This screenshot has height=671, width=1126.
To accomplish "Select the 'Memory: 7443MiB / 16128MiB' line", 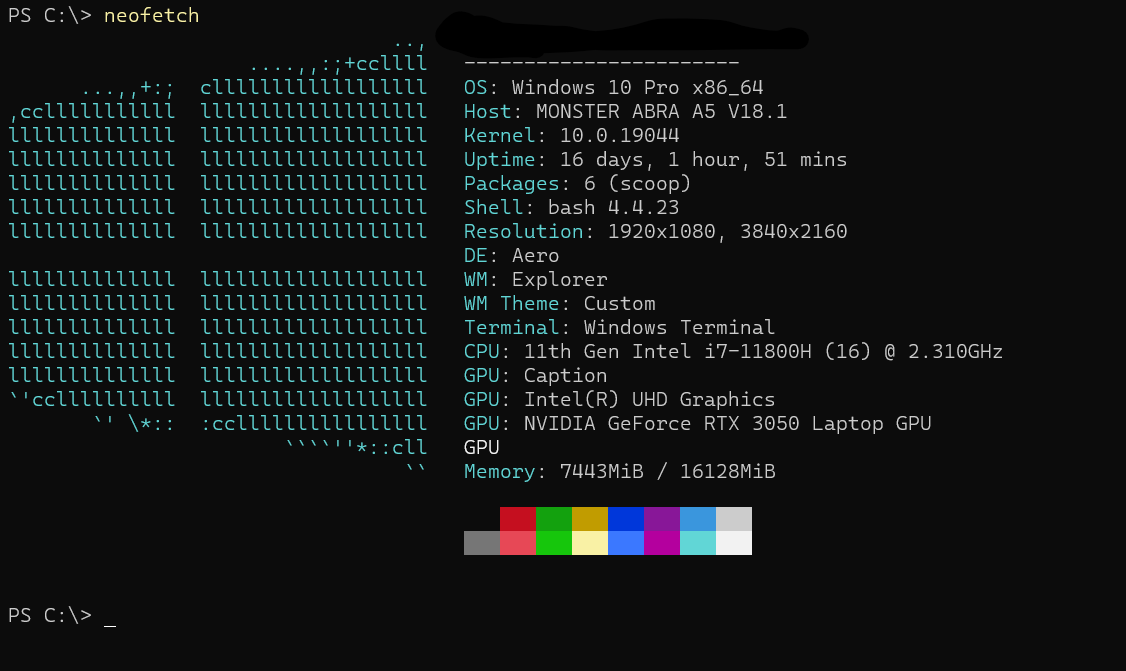I will 620,471.
